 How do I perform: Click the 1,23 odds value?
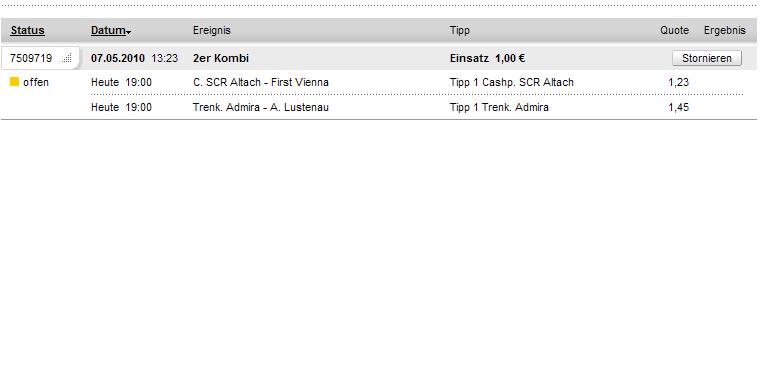tap(678, 82)
